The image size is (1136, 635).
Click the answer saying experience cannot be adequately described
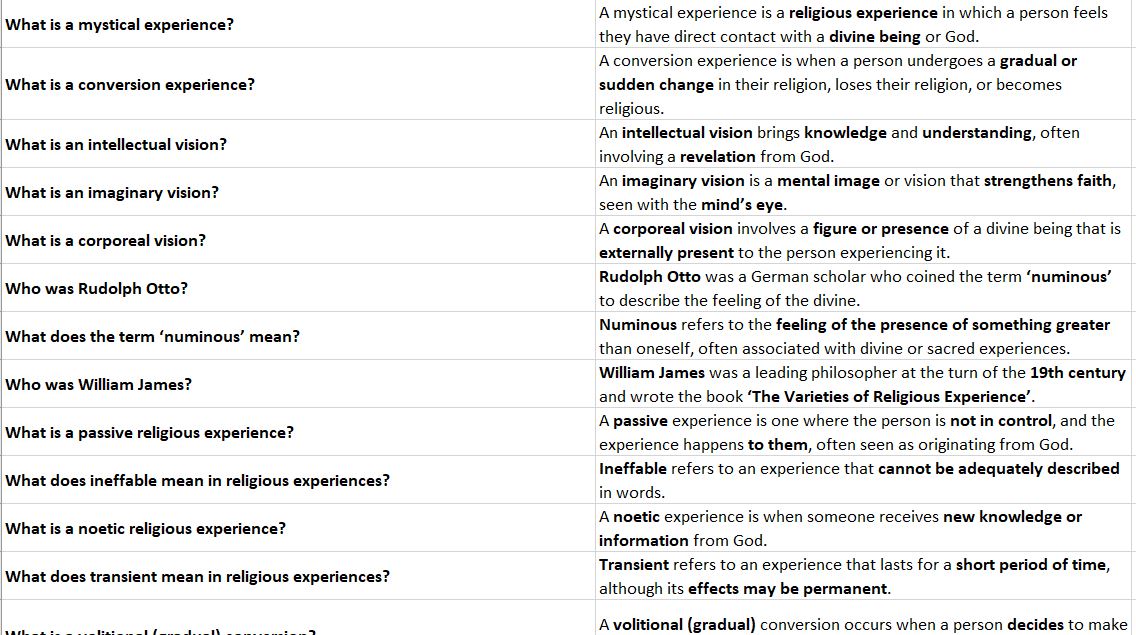tap(858, 480)
